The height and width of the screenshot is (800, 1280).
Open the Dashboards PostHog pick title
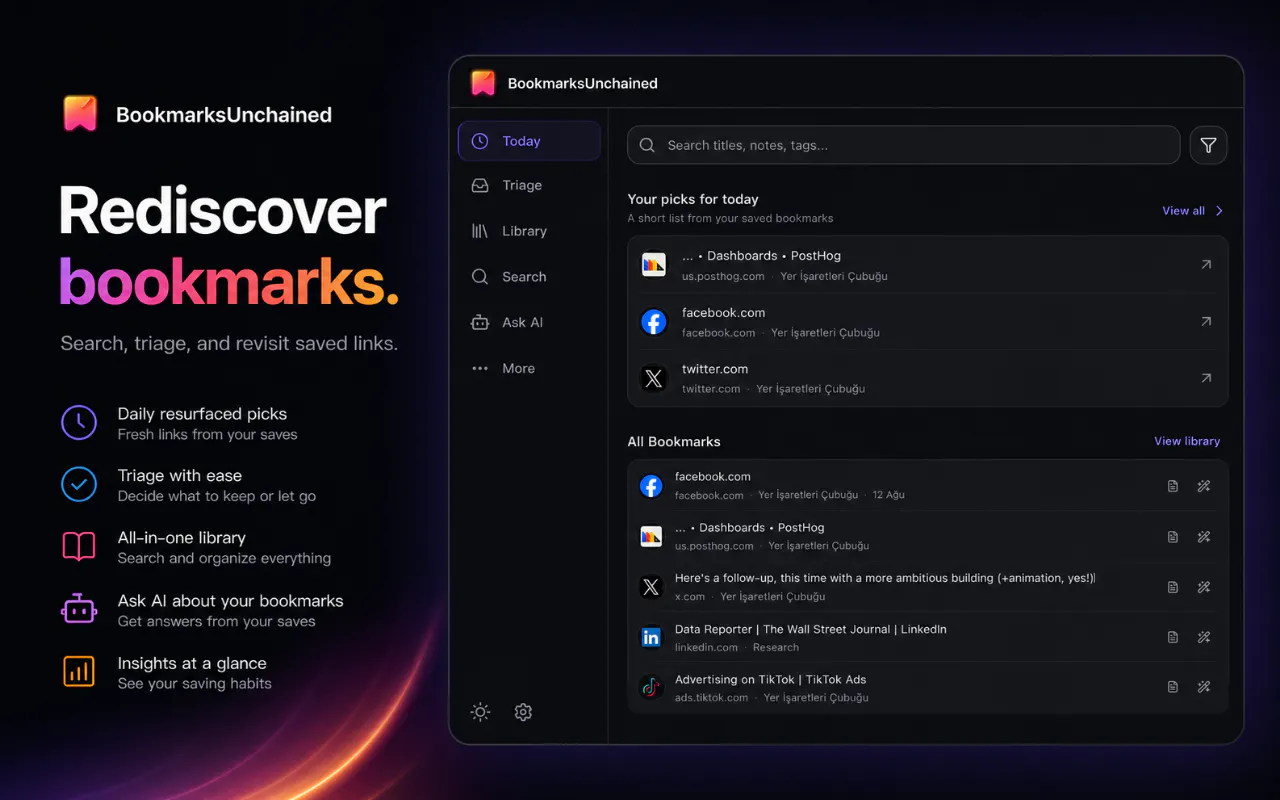pos(761,256)
